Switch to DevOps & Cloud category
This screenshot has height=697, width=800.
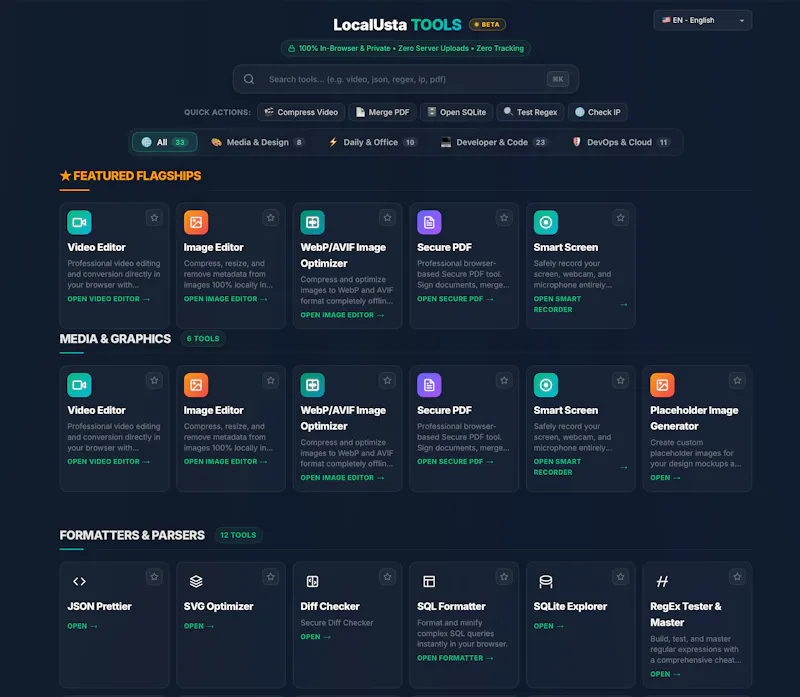(621, 142)
